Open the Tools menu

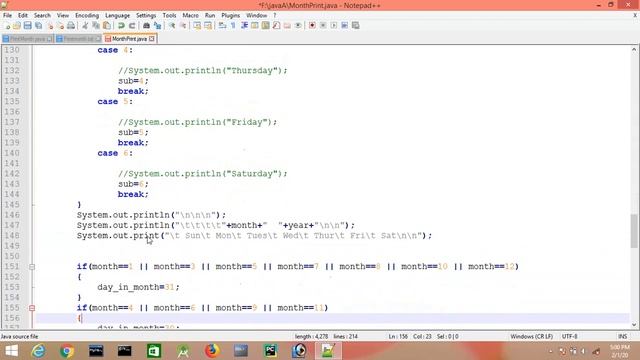[x=169, y=16]
